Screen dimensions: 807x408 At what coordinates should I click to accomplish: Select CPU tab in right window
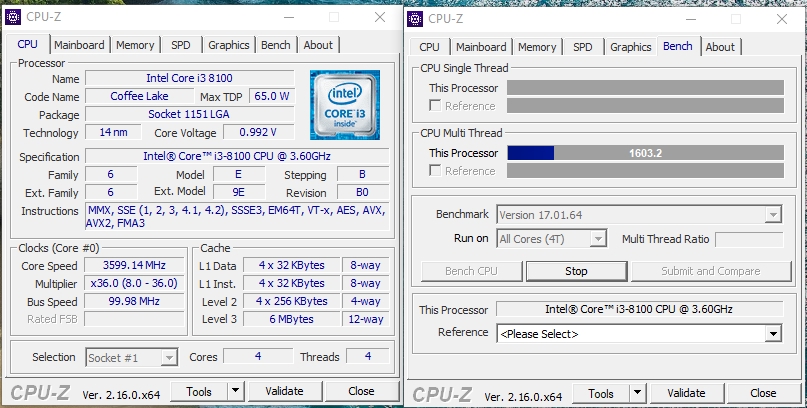[429, 47]
